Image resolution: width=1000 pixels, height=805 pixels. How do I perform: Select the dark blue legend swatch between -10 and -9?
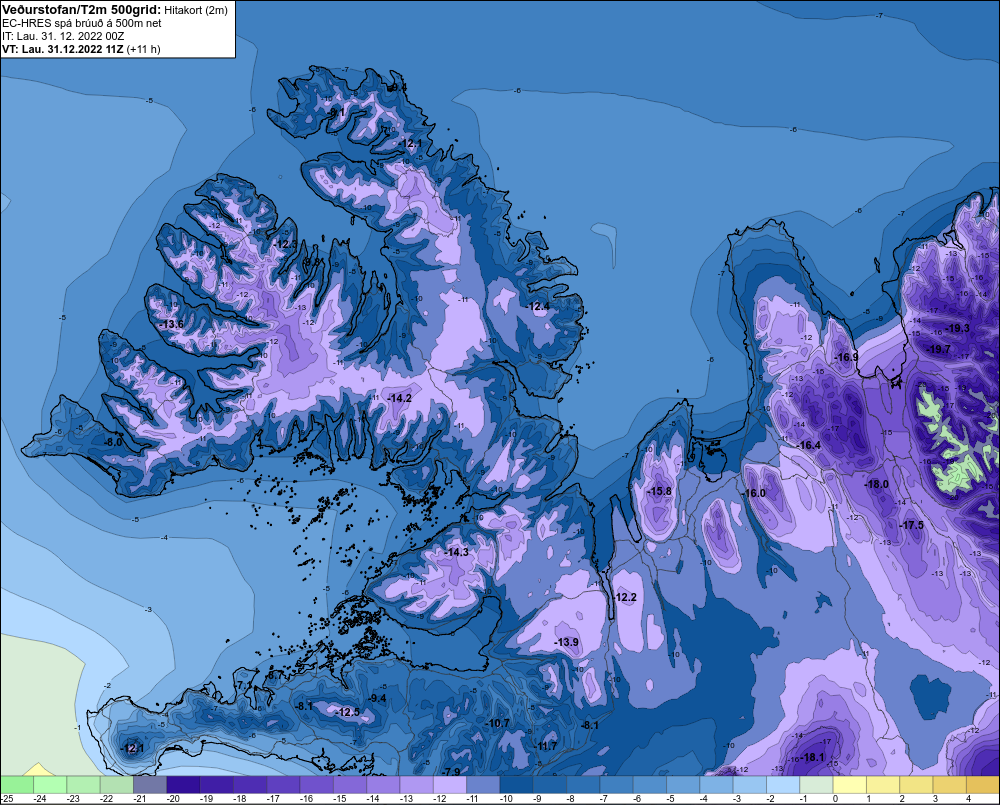tap(517, 784)
